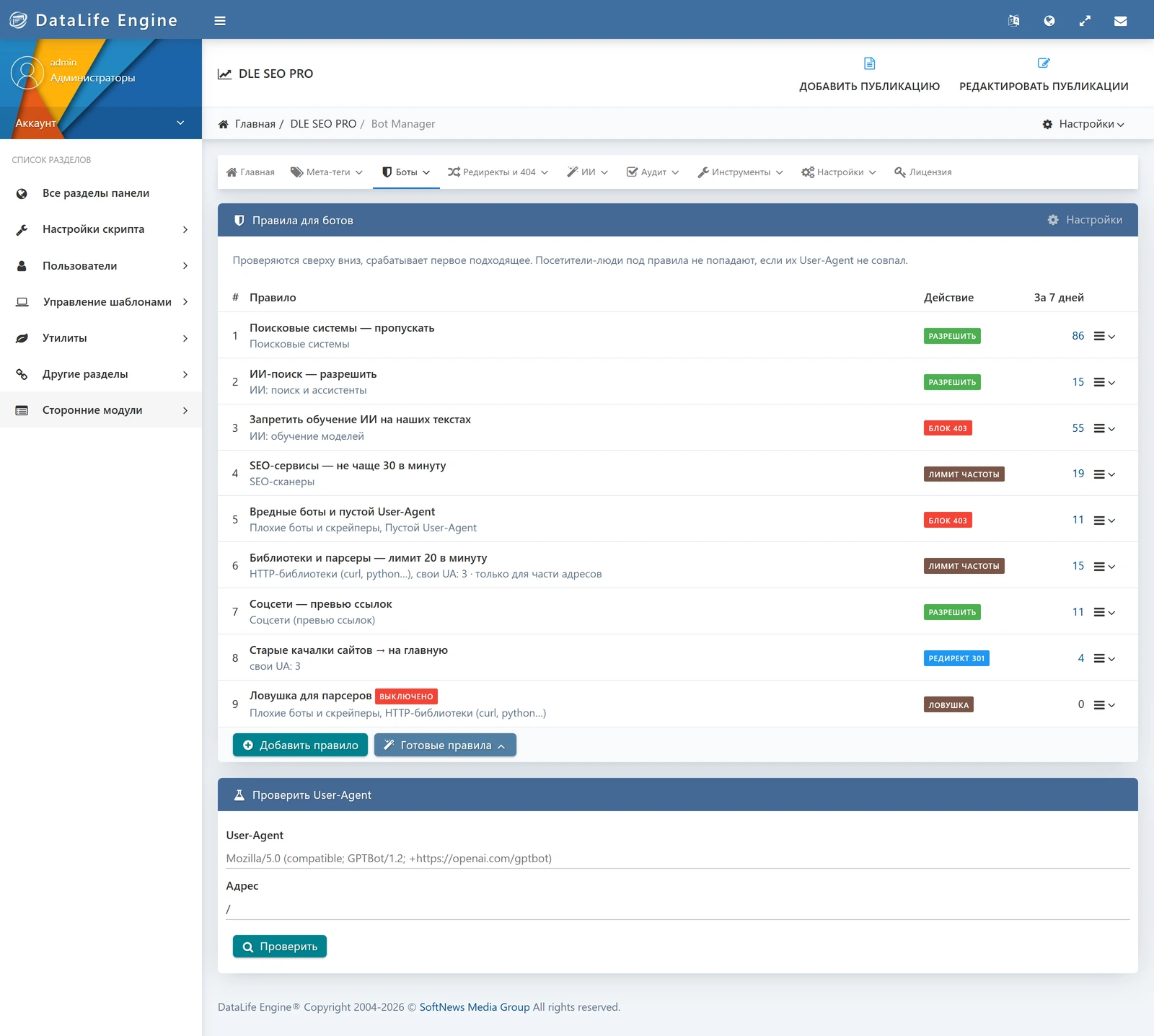The width and height of the screenshot is (1154, 1036).
Task: Expand Настройки скрипта sidebar section
Action: pos(101,229)
